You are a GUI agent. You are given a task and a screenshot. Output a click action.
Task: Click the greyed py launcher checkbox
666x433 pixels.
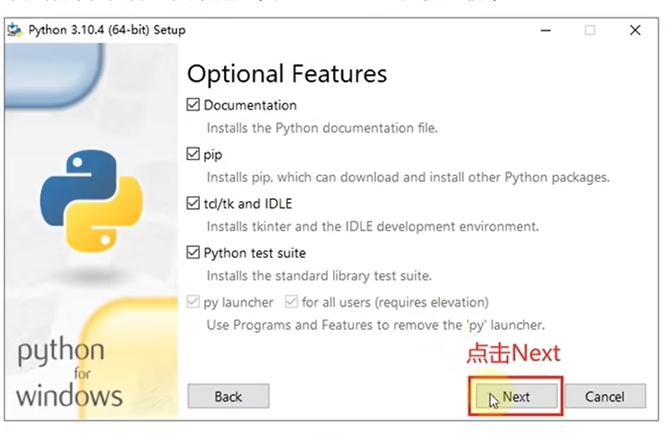[193, 302]
